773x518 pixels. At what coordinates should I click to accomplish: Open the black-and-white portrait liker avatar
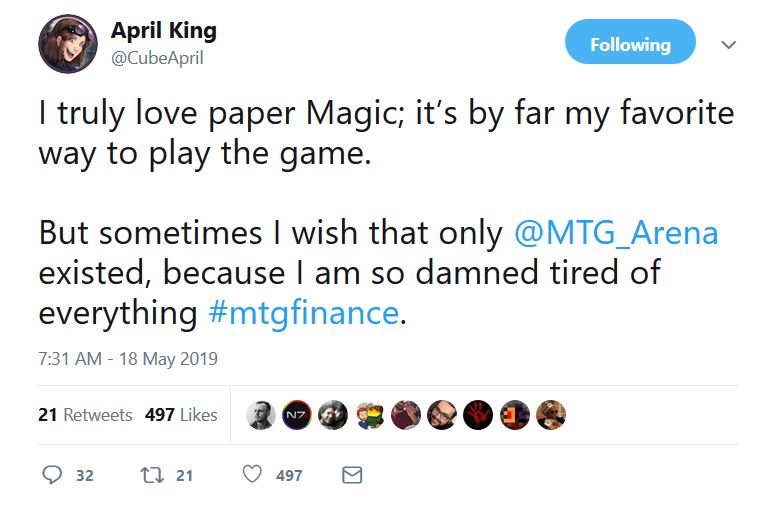click(x=260, y=415)
